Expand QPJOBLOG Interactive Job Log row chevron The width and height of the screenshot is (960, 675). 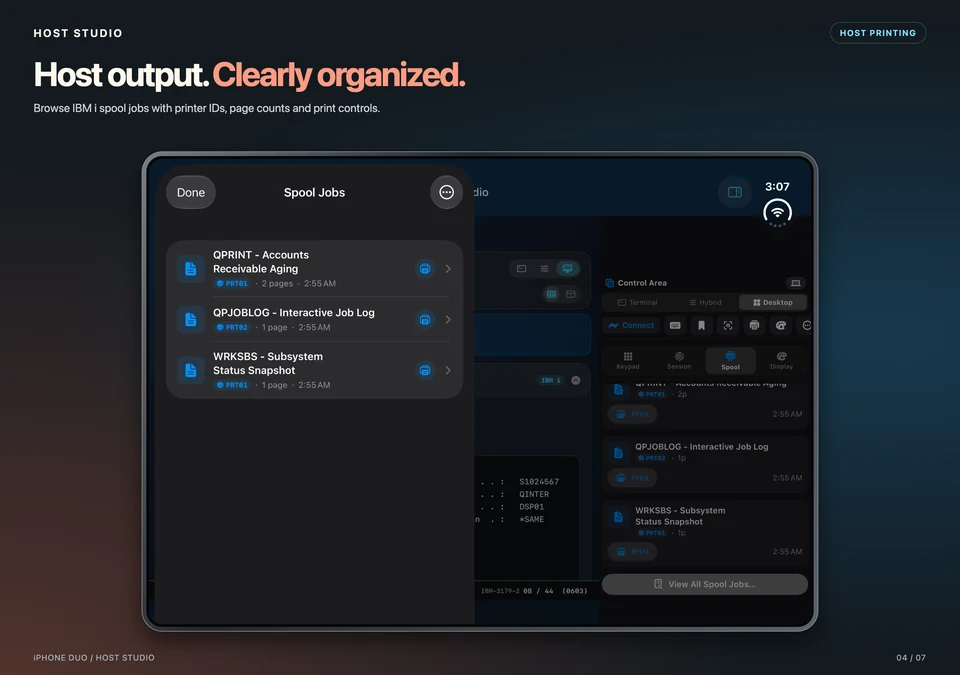pyautogui.click(x=448, y=319)
